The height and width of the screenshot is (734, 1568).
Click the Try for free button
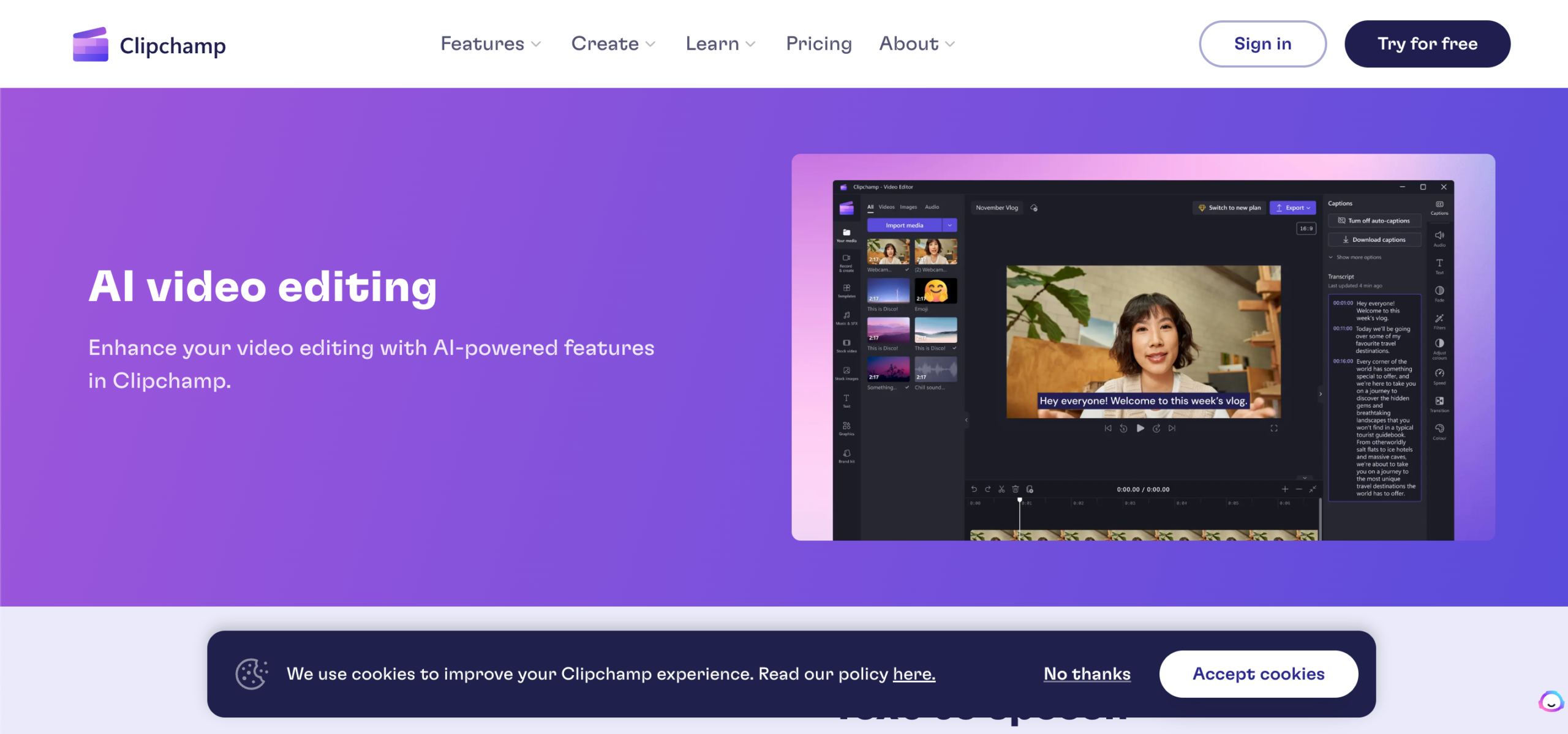click(1427, 44)
